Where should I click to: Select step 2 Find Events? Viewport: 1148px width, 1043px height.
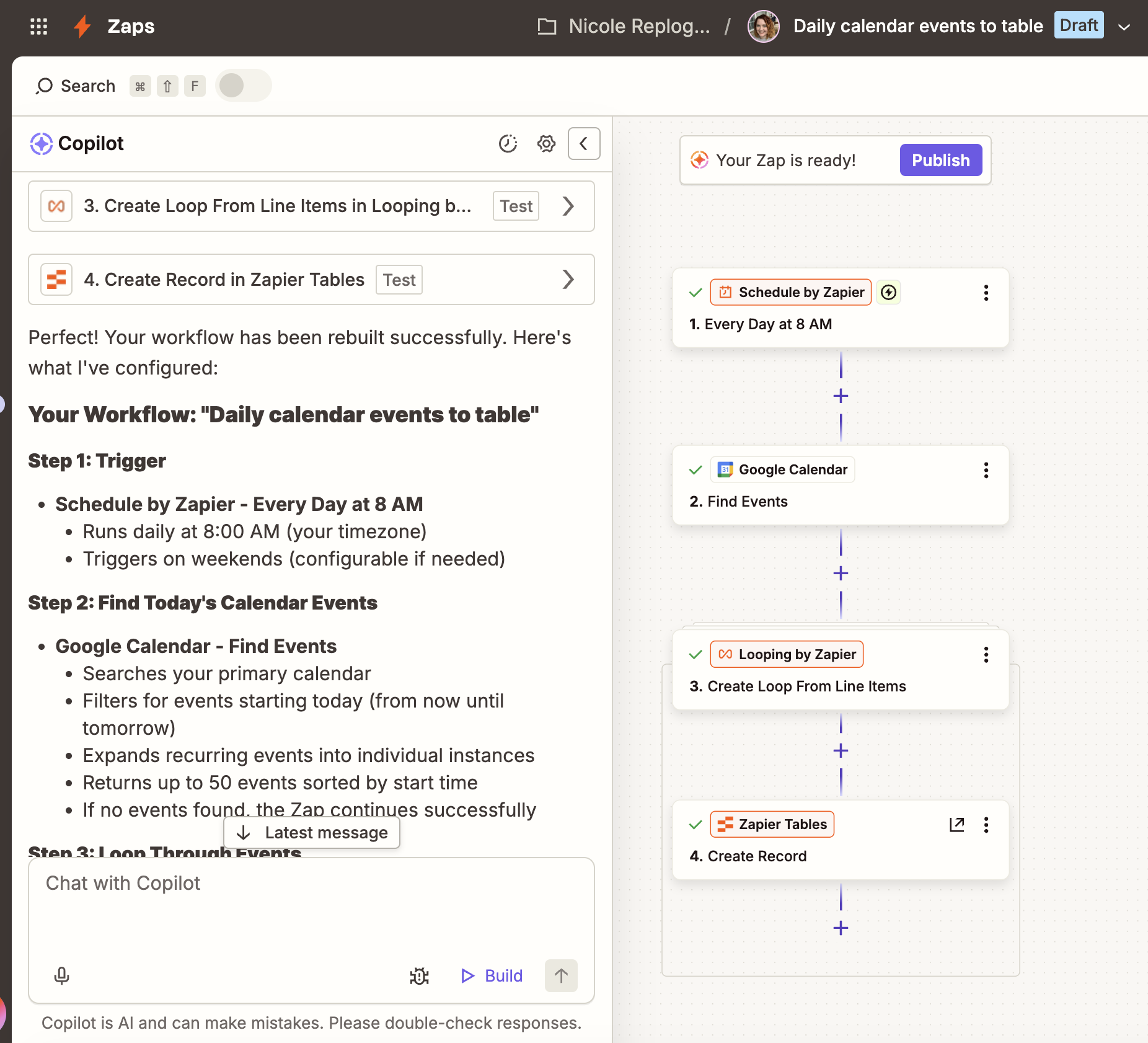738,502
